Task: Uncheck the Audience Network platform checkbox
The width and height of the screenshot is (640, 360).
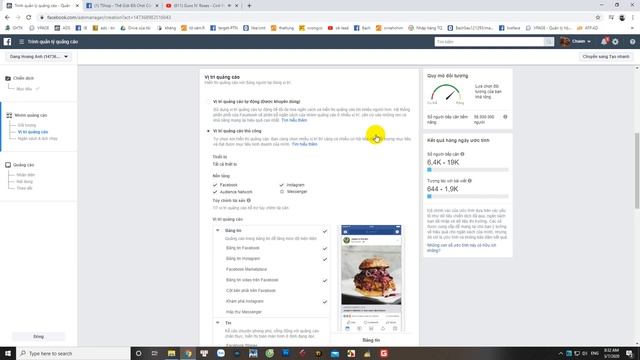Action: (215, 192)
